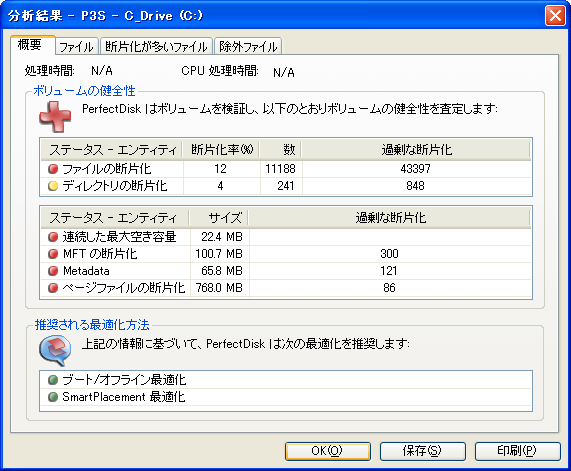Image resolution: width=571 pixels, height=471 pixels.
Task: Click the red status dot for 連続した最大空き容量
Action: pos(53,237)
